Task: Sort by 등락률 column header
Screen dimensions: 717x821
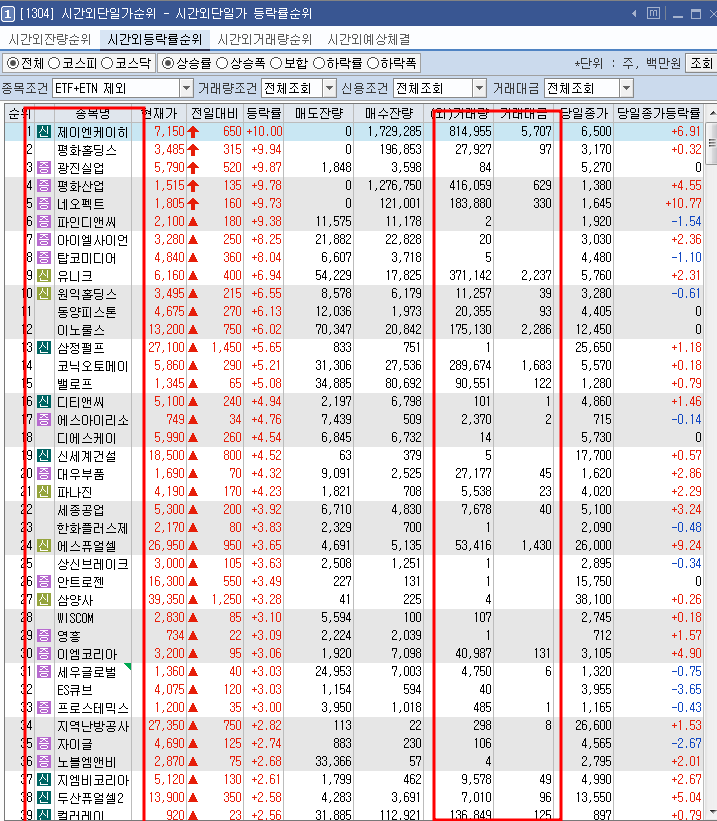Action: (x=264, y=113)
